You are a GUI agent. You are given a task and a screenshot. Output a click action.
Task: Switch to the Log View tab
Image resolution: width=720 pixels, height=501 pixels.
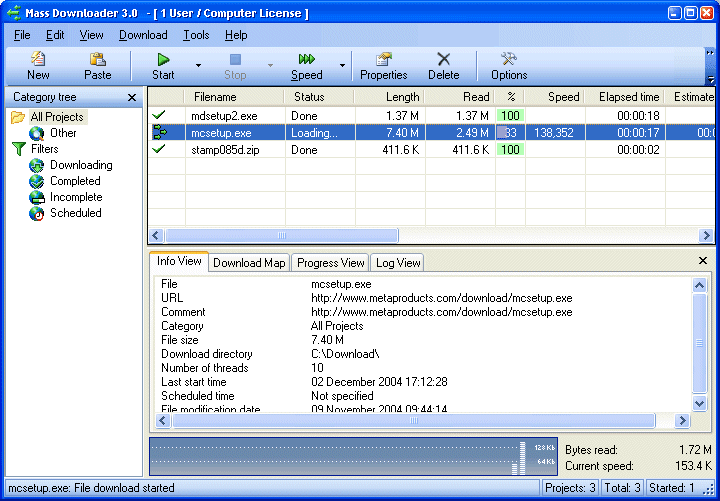pyautogui.click(x=398, y=263)
